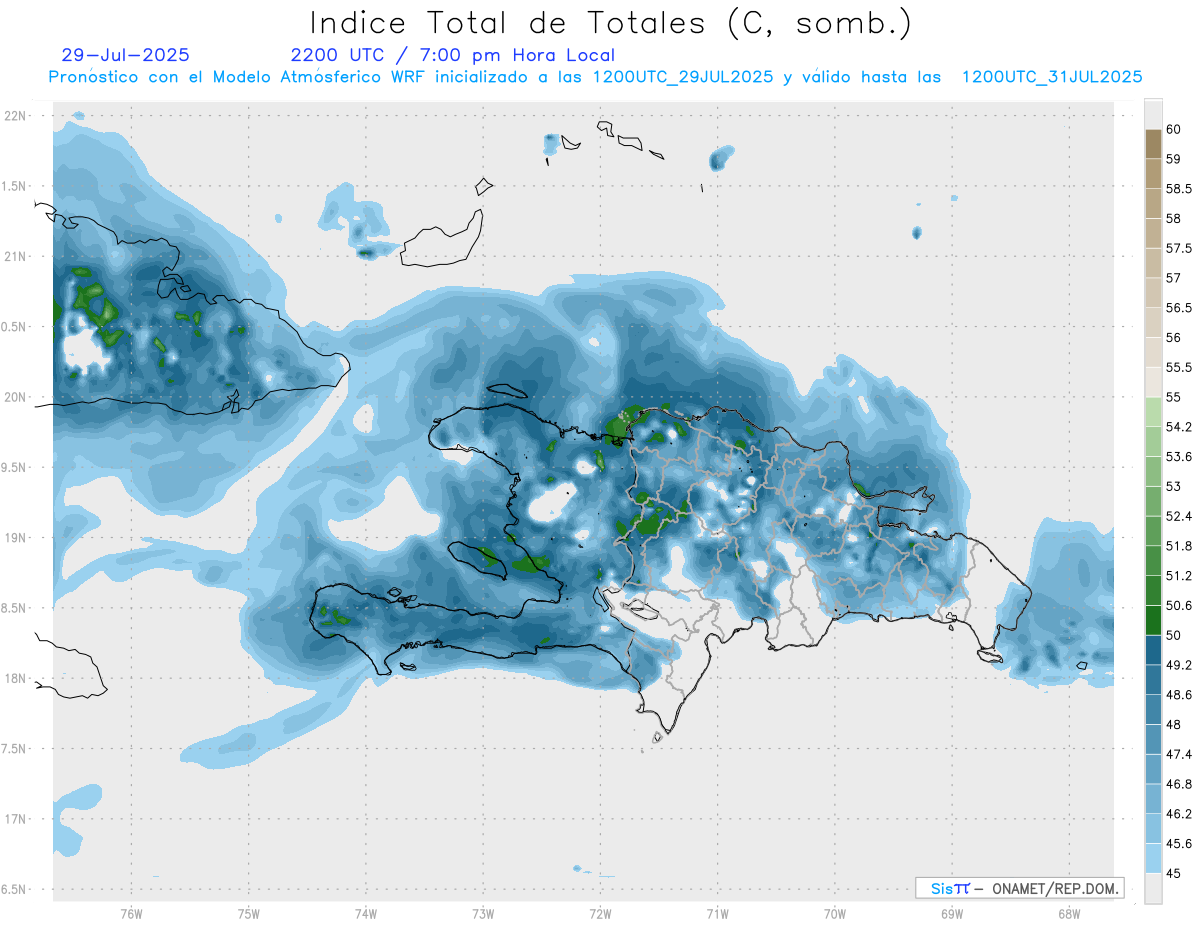
Task: Pick the dark brown swatch between 59 and 60
Action: 1153,144
